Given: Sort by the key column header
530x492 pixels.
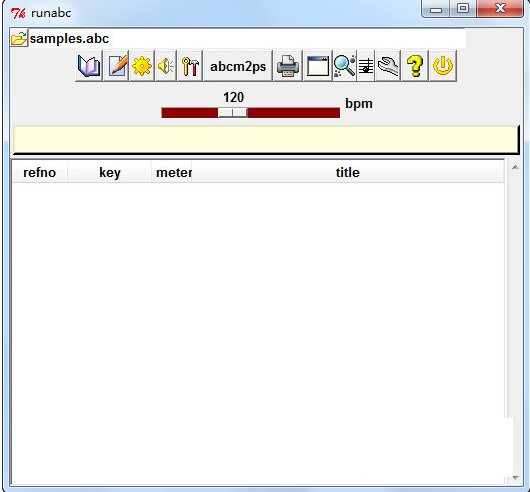Looking at the screenshot, I should [110, 173].
